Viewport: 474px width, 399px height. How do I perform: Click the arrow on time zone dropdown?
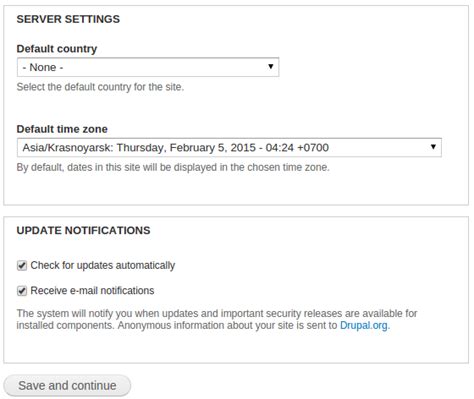tap(433, 146)
